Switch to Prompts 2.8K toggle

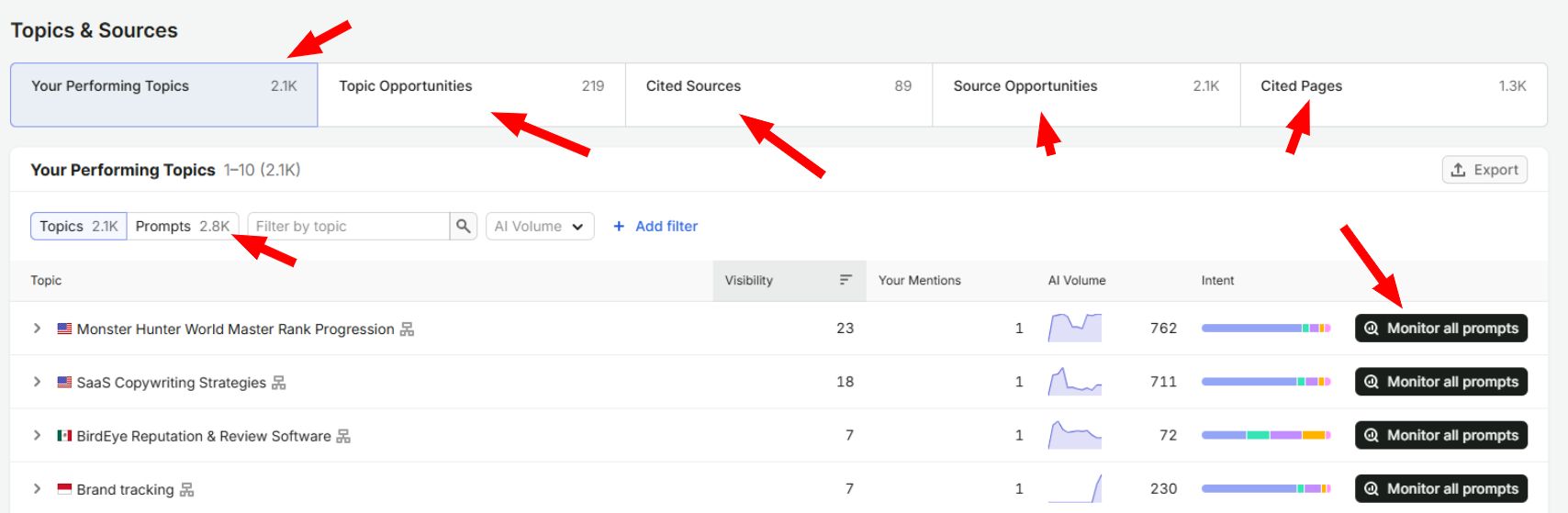183,226
